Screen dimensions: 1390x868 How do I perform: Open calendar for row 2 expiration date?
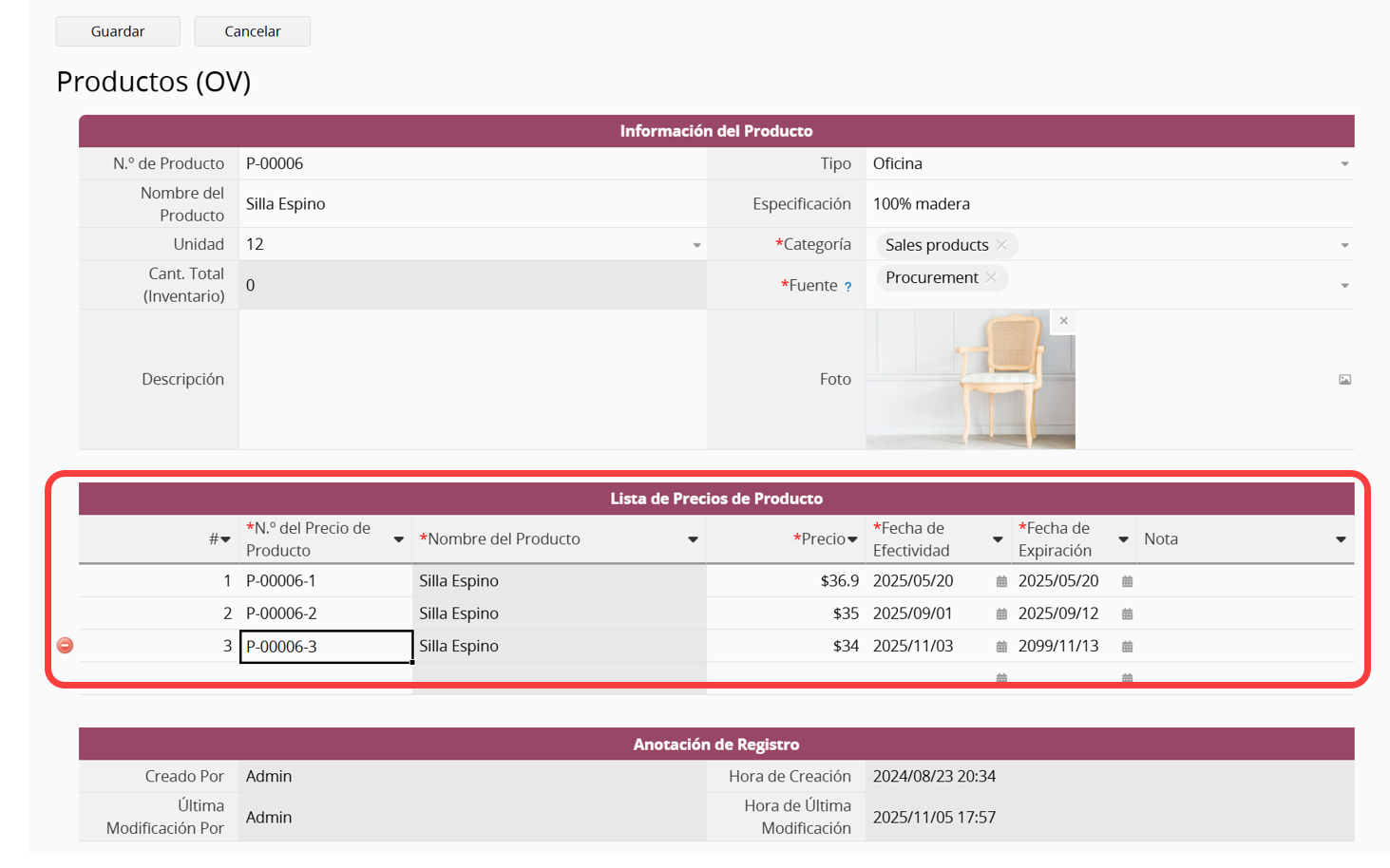(x=1127, y=614)
